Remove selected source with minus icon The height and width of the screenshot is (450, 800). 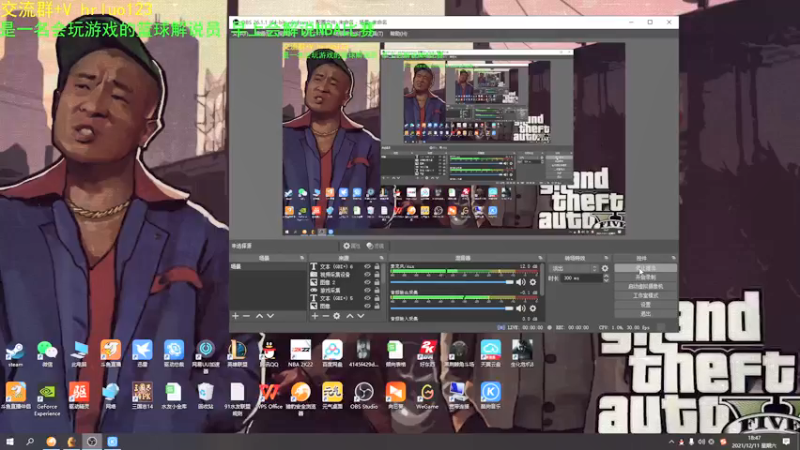[x=326, y=316]
